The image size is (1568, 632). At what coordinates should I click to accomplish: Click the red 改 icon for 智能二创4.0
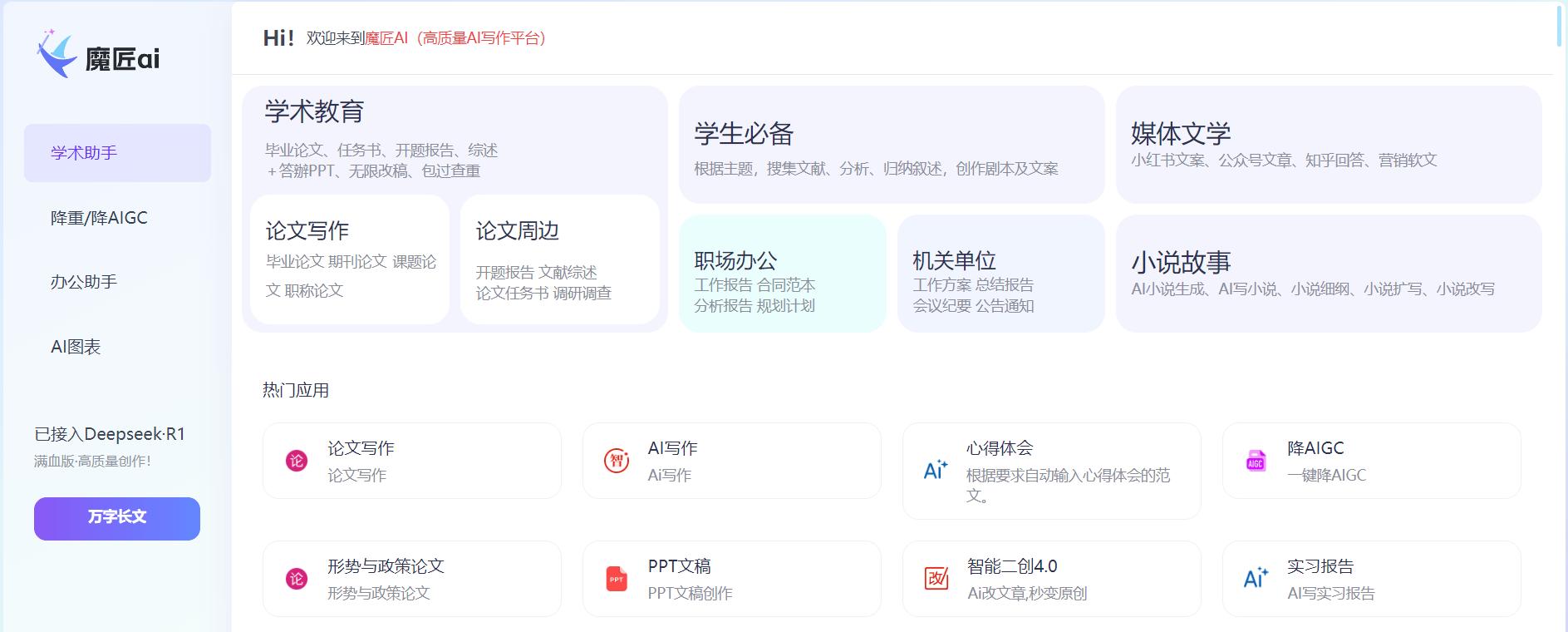tap(936, 579)
